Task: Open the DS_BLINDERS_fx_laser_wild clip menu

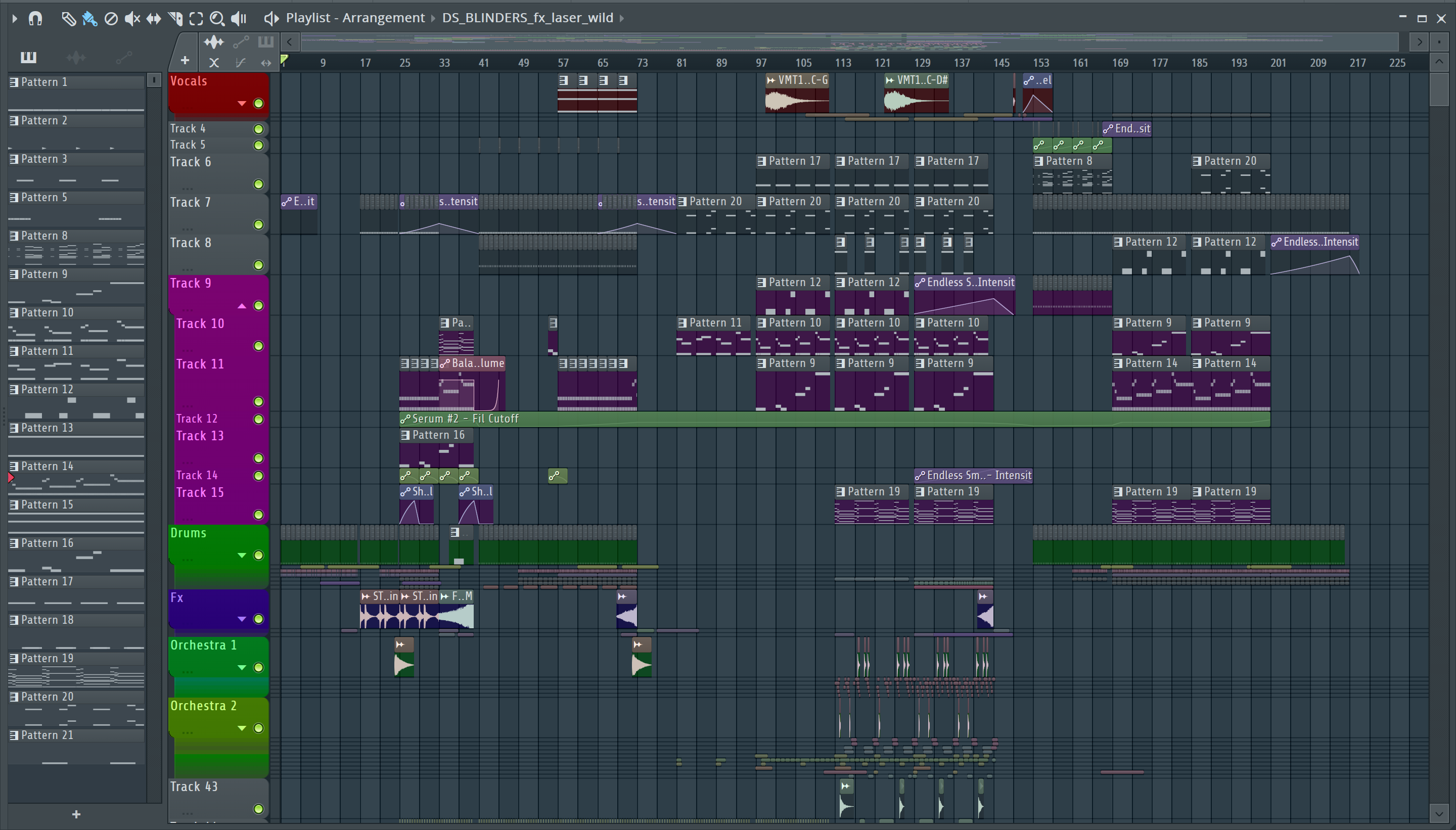Action: pyautogui.click(x=527, y=18)
